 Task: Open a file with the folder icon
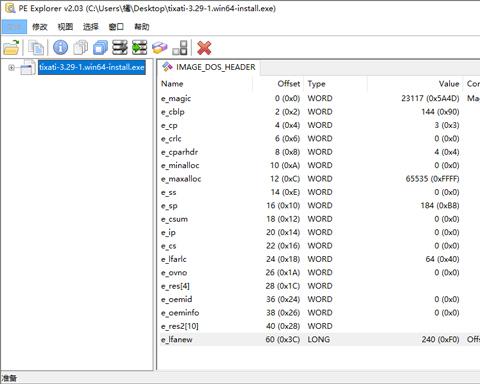[11, 48]
